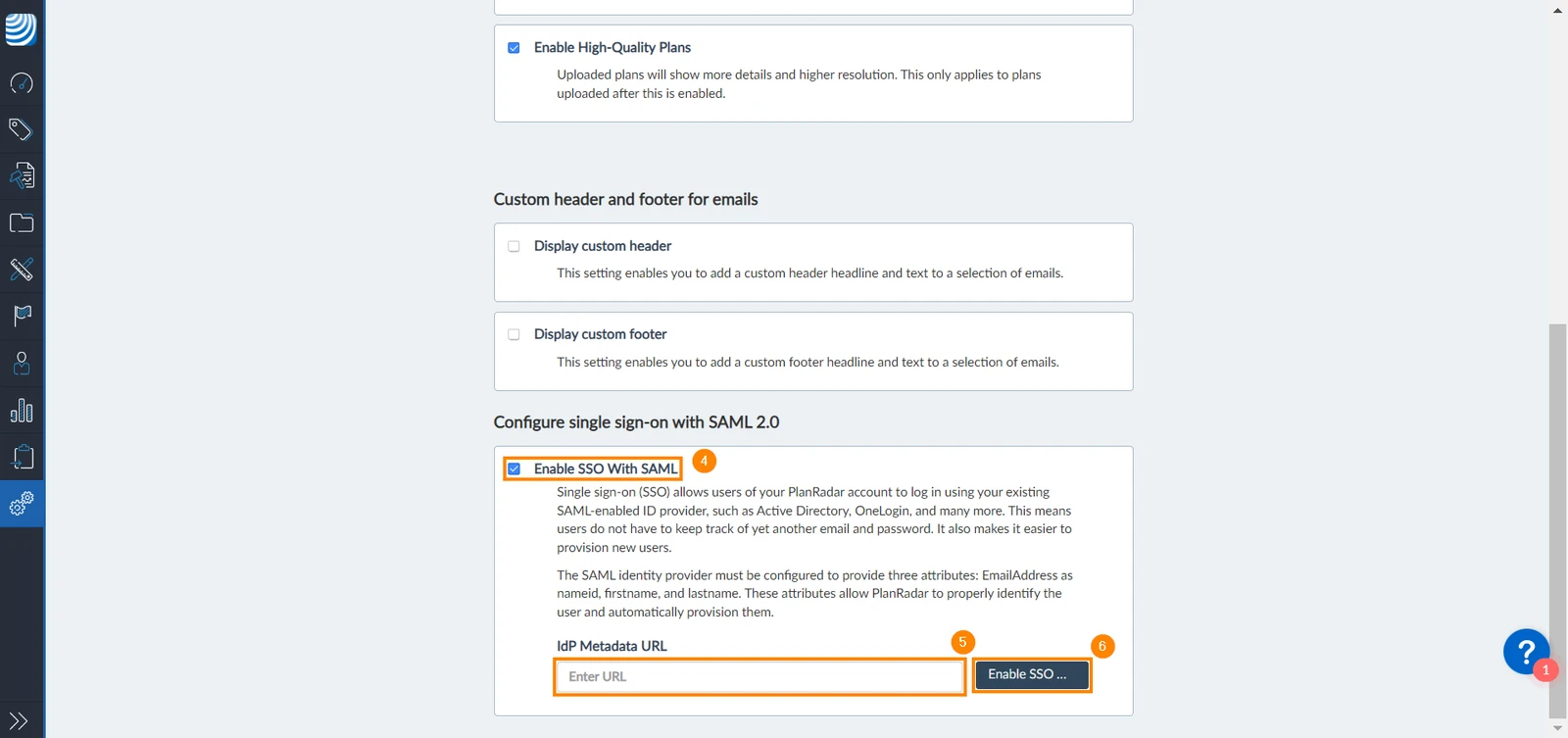Expand the sidebar with double chevron
The height and width of the screenshot is (738, 1568).
(19, 721)
